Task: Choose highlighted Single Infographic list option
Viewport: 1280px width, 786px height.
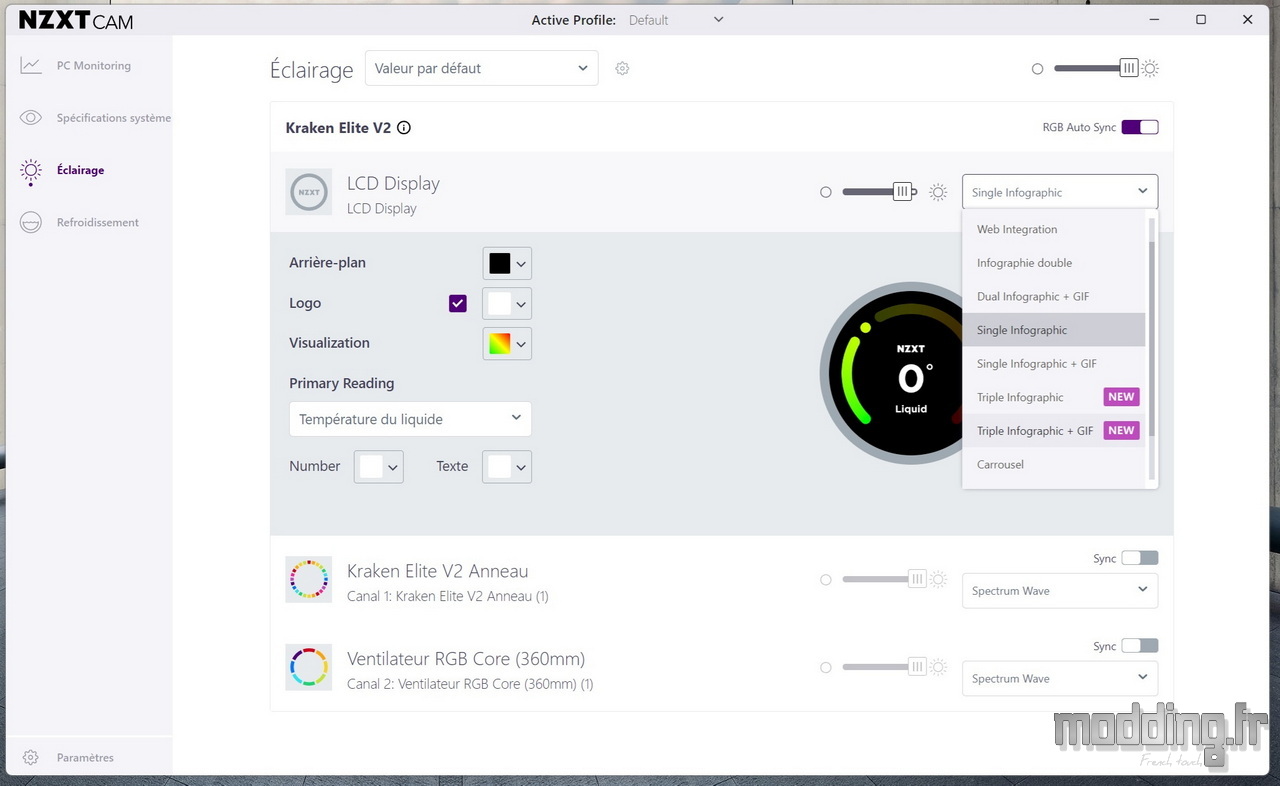Action: click(x=1054, y=330)
